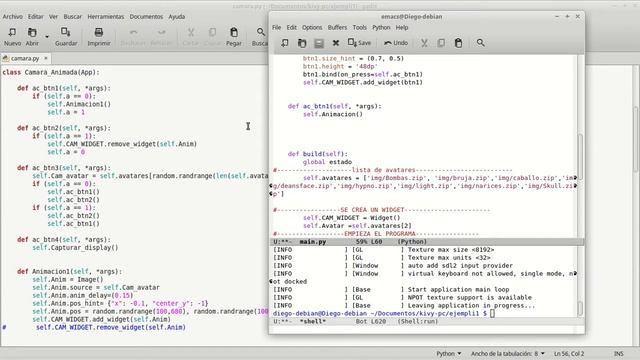Viewport: 640px width, 360px height.
Task: Click the Buscar magnifier icon in gedit
Action: tap(260, 32)
